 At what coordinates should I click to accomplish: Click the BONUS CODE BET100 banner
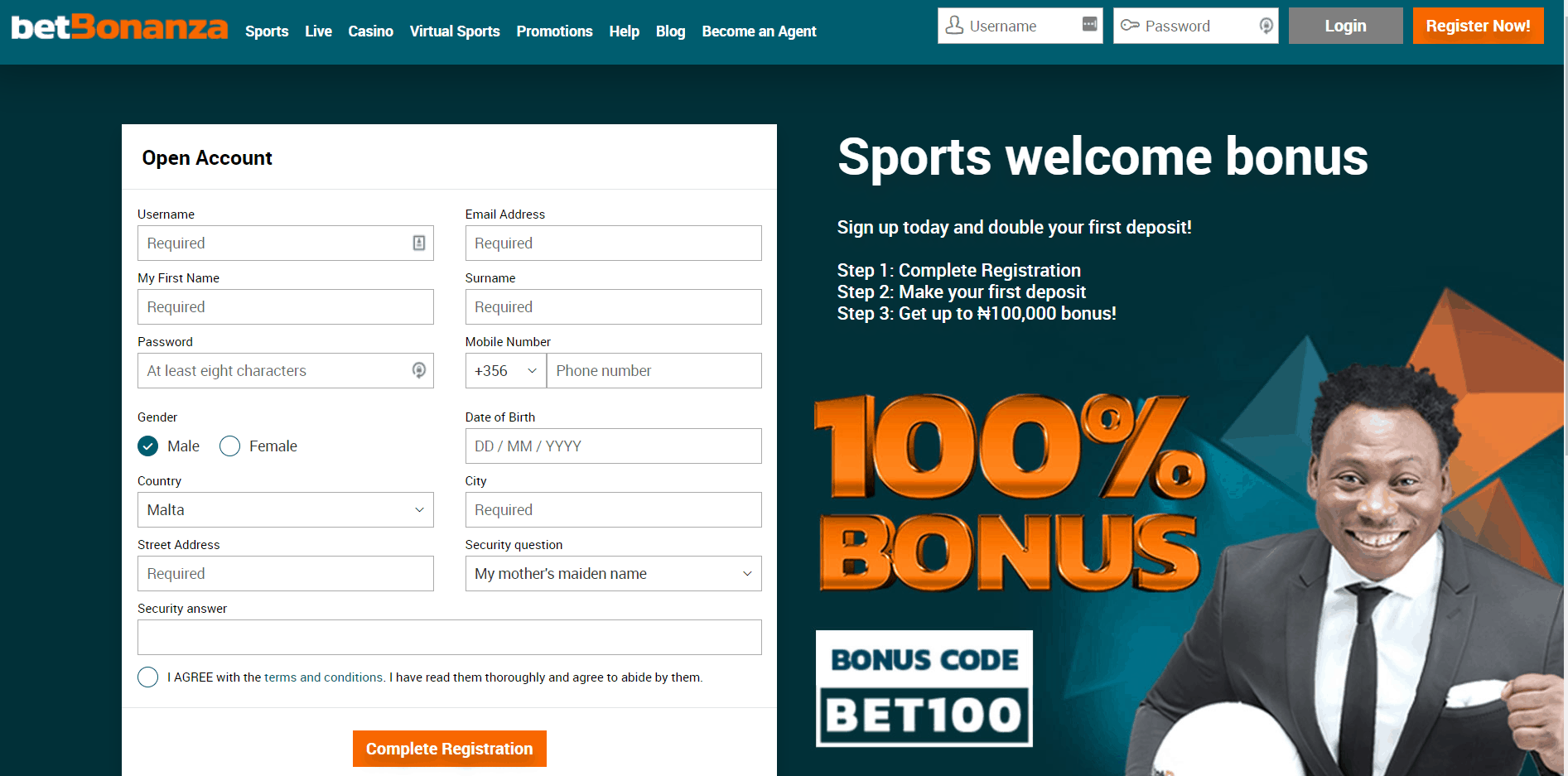tap(924, 689)
